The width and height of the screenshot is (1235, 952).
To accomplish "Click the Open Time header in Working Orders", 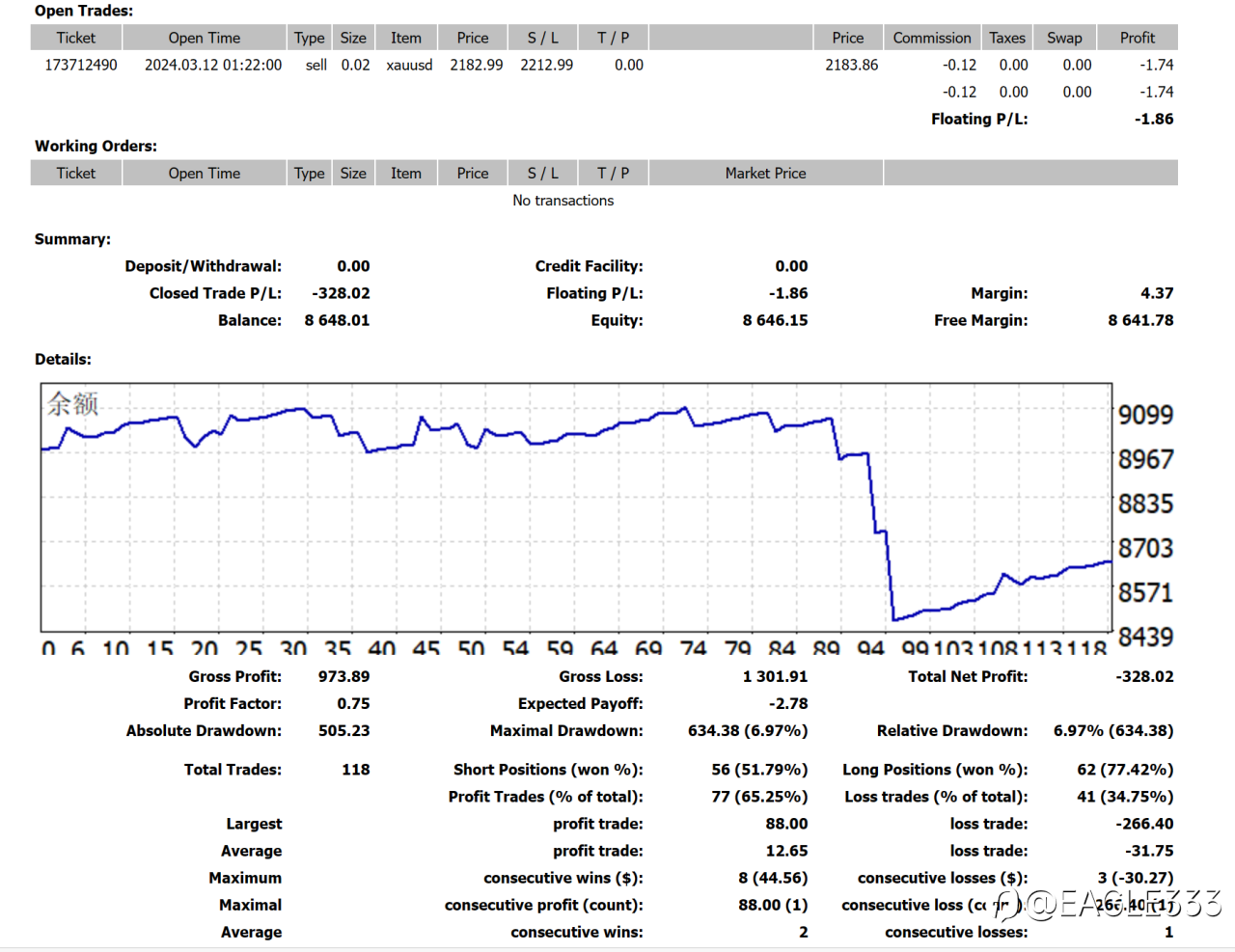I will [x=204, y=173].
